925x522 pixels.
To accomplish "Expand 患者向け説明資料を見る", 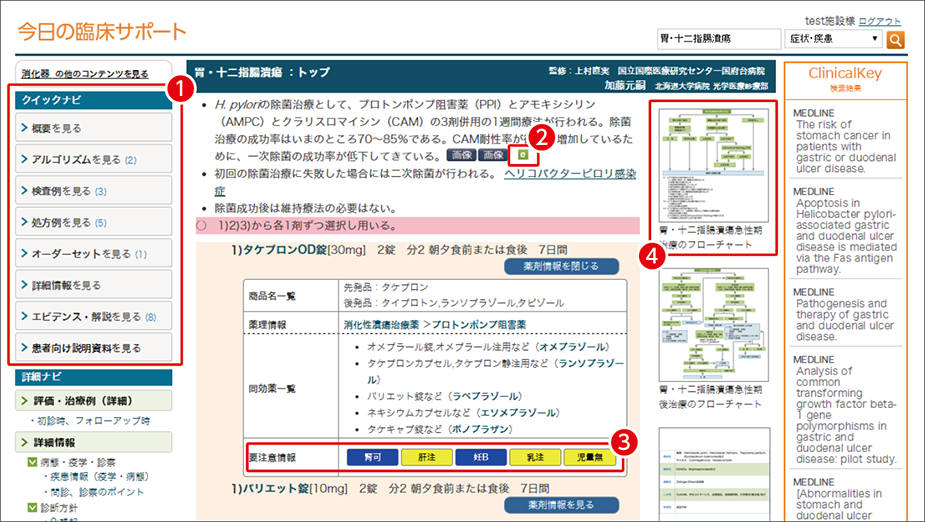I will click(94, 347).
